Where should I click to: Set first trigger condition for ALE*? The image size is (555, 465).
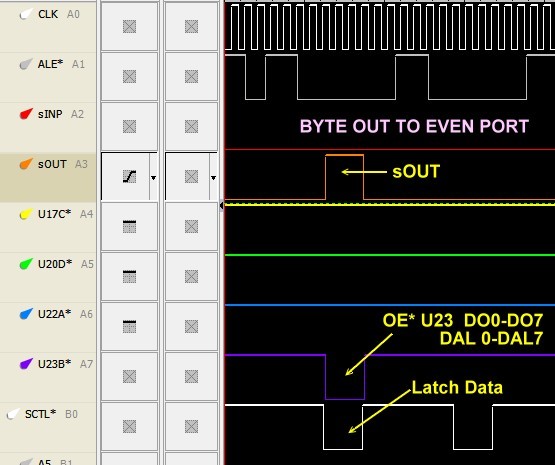(129, 76)
